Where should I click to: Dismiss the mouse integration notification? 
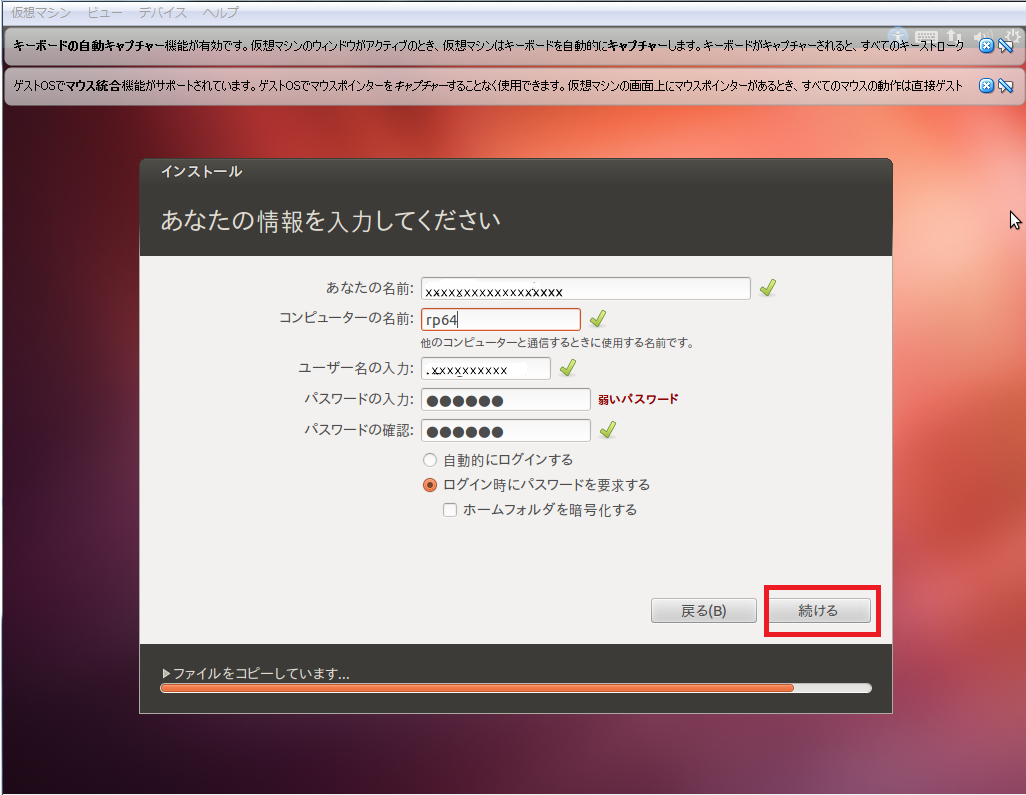(x=985, y=86)
